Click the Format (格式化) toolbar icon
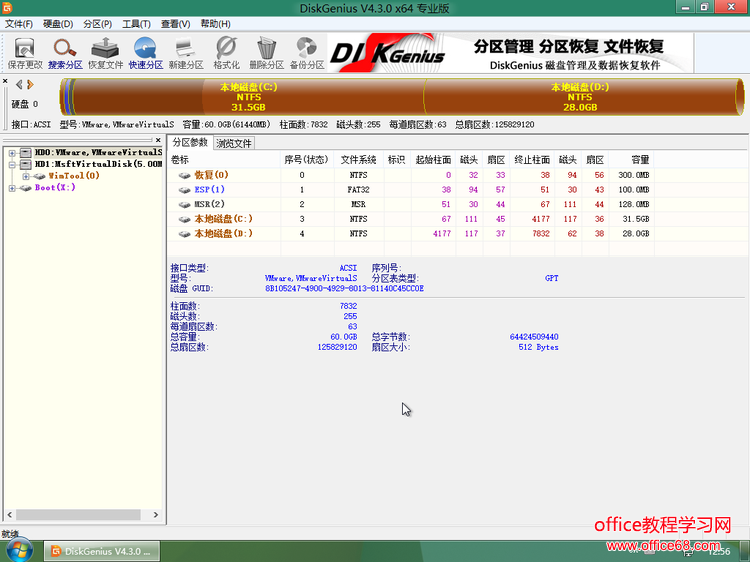The image size is (750, 562). point(226,53)
